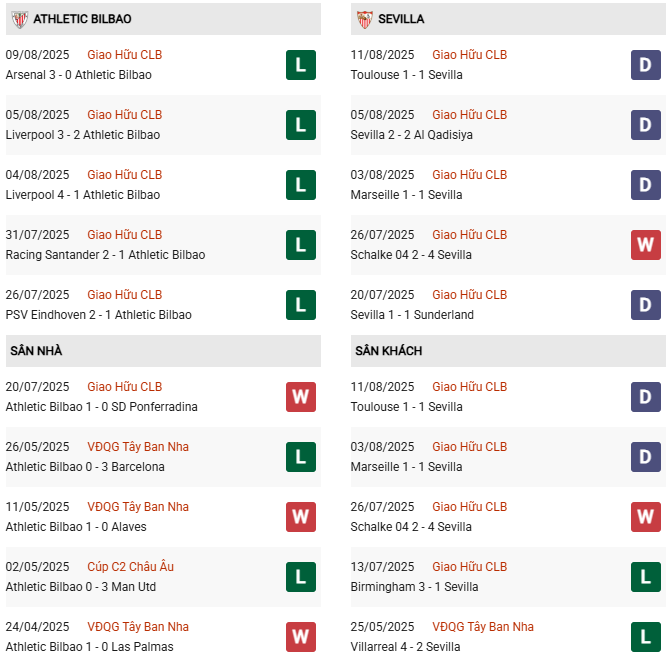The width and height of the screenshot is (666, 660).
Task: Click loss badge for Arsenal 3-0 match
Action: click(300, 65)
